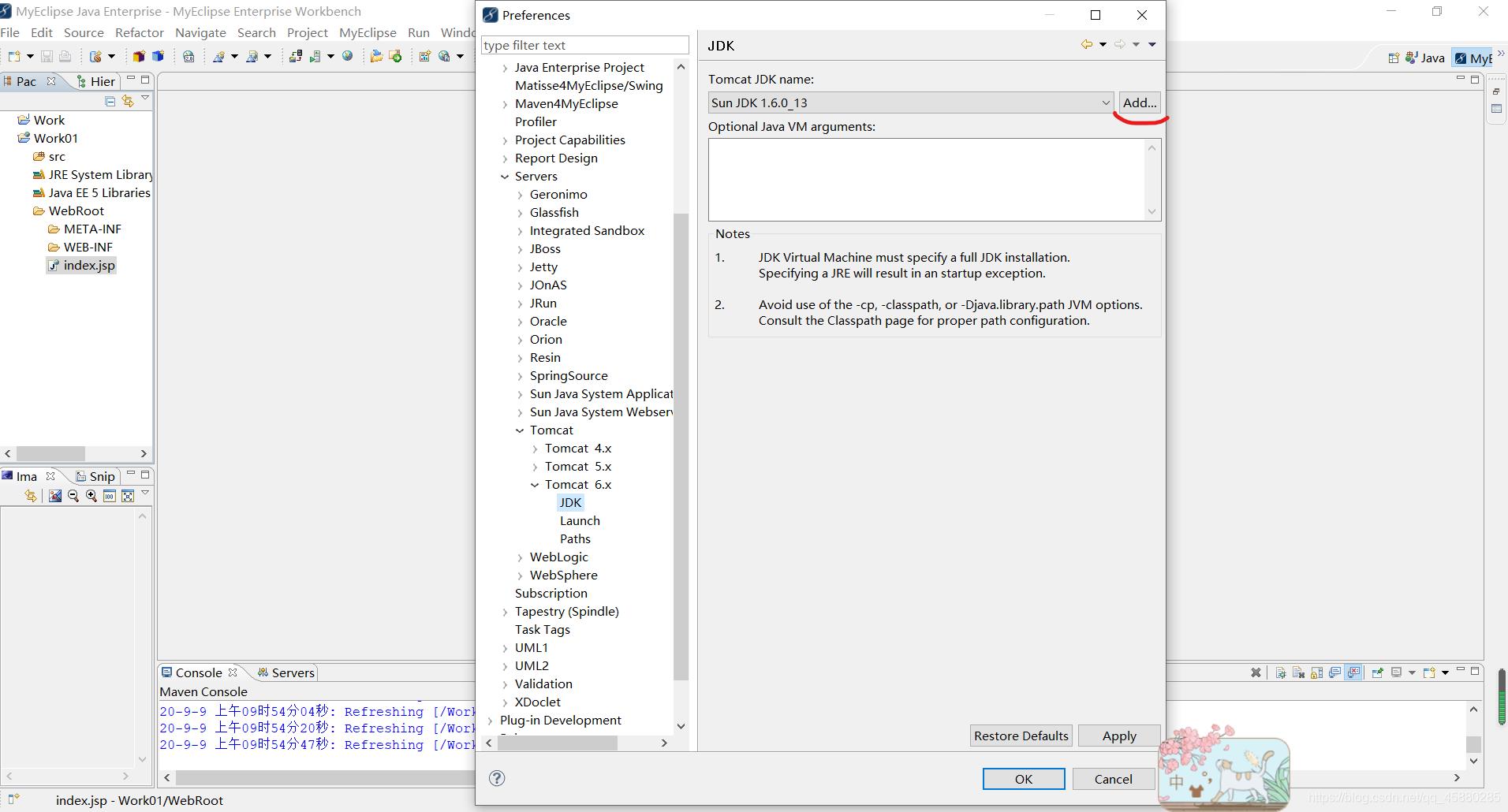Screen dimensions: 1508x812
Task: Expand the WebLogic node
Action: (x=520, y=557)
